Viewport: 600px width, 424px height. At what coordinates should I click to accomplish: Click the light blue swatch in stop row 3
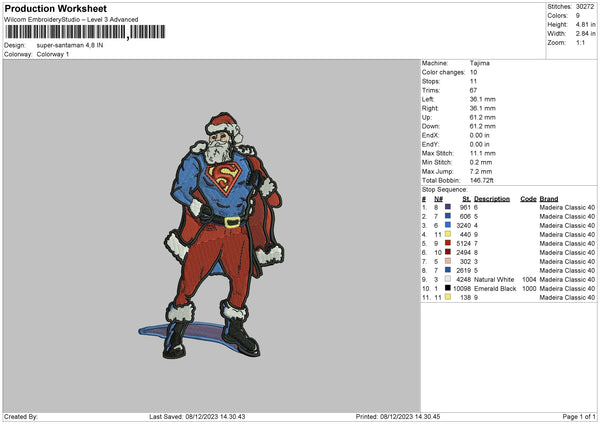click(x=448, y=225)
